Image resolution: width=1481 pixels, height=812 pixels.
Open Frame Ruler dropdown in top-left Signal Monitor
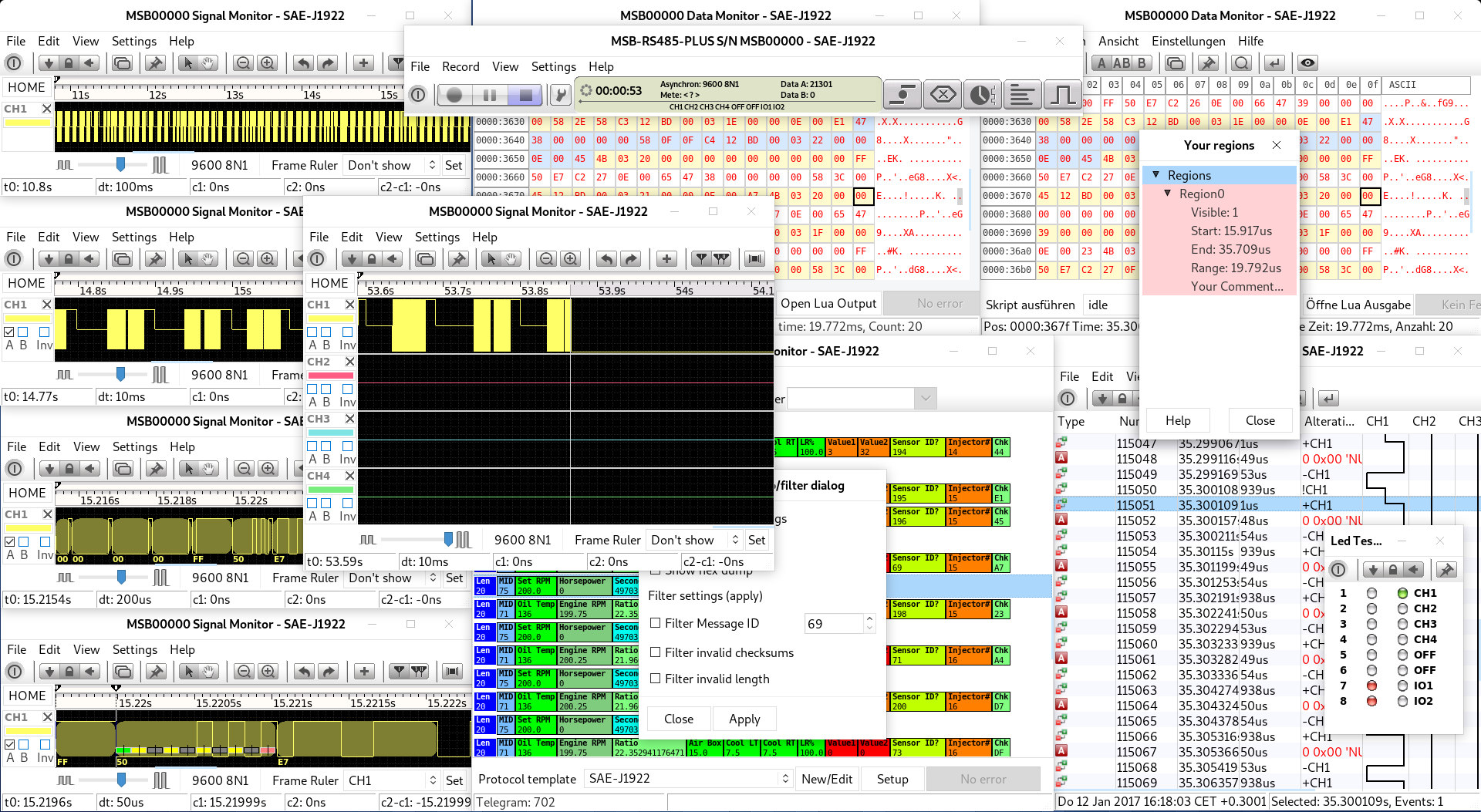(x=390, y=165)
